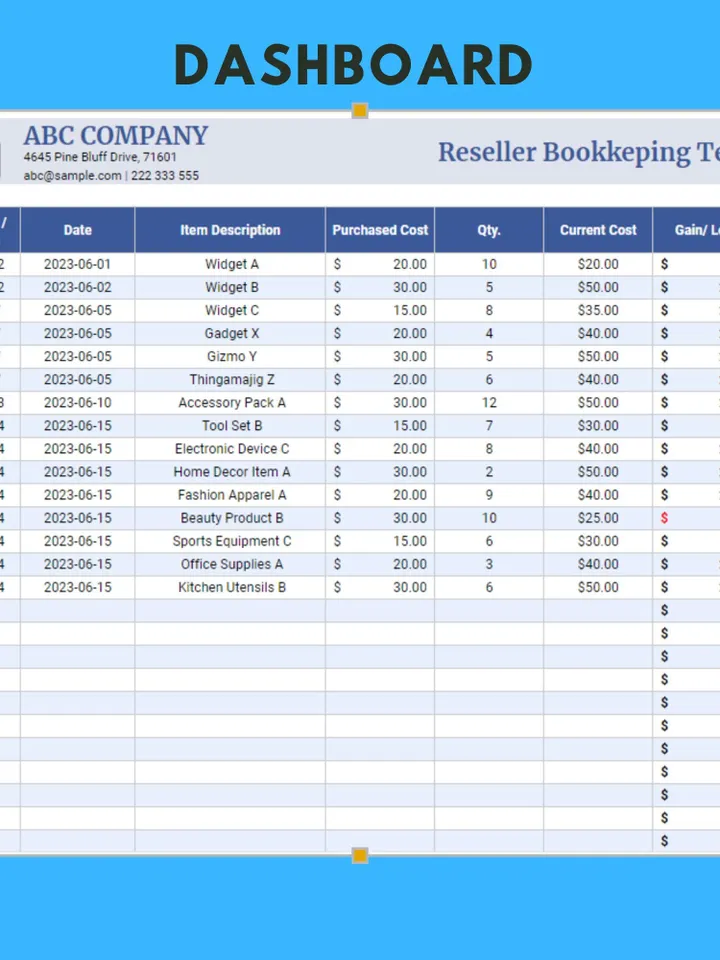Click the Thingamajig Z item cell
Image resolution: width=720 pixels, height=960 pixels.
[231, 380]
